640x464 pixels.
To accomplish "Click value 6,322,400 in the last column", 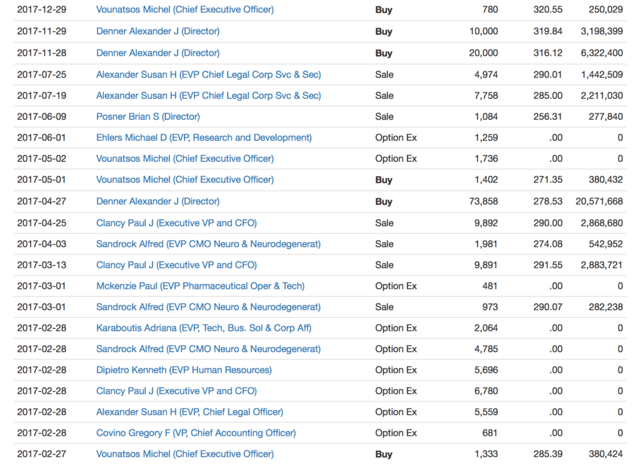I will point(602,53).
